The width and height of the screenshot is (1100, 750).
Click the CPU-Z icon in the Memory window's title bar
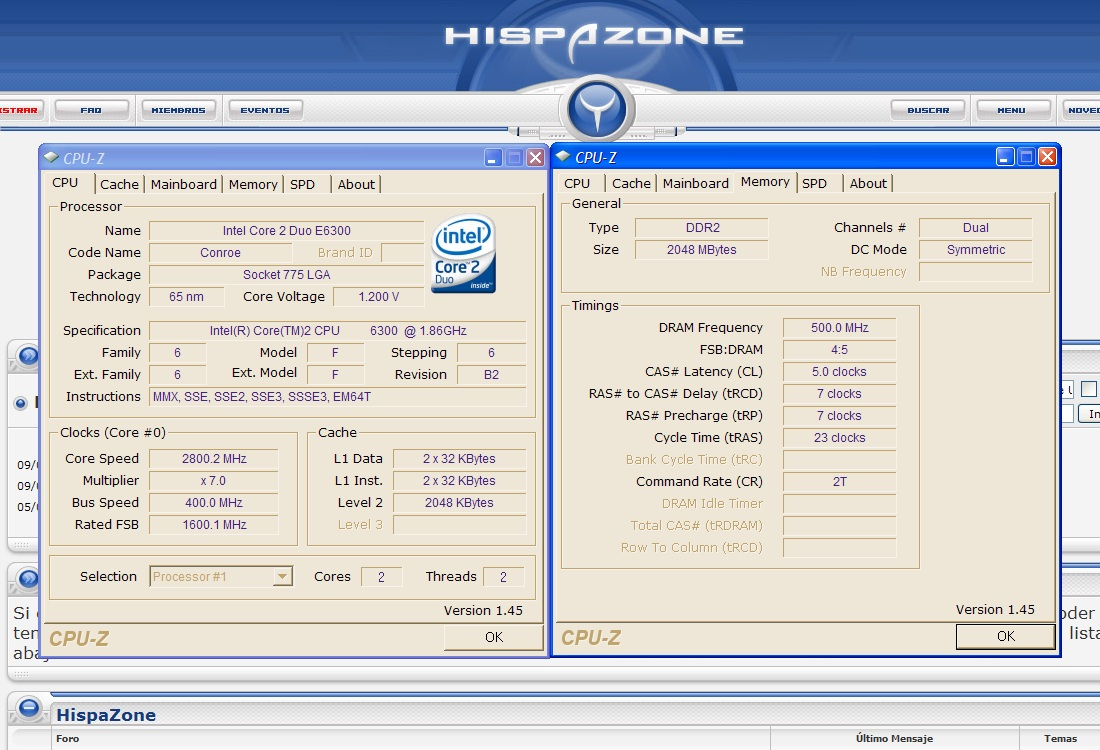[x=563, y=157]
